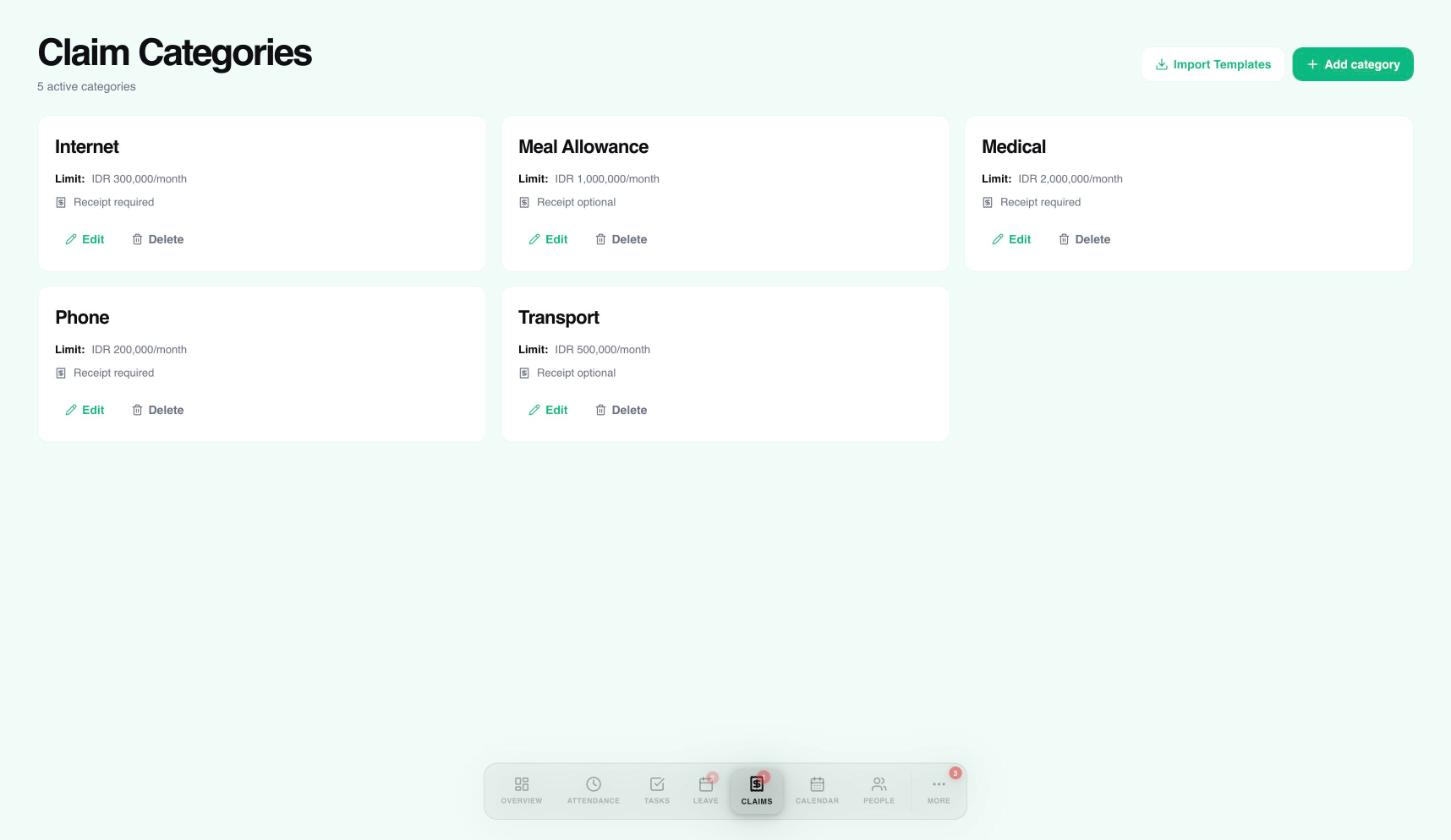
Task: Delete the Meal Allowance category
Action: [621, 239]
